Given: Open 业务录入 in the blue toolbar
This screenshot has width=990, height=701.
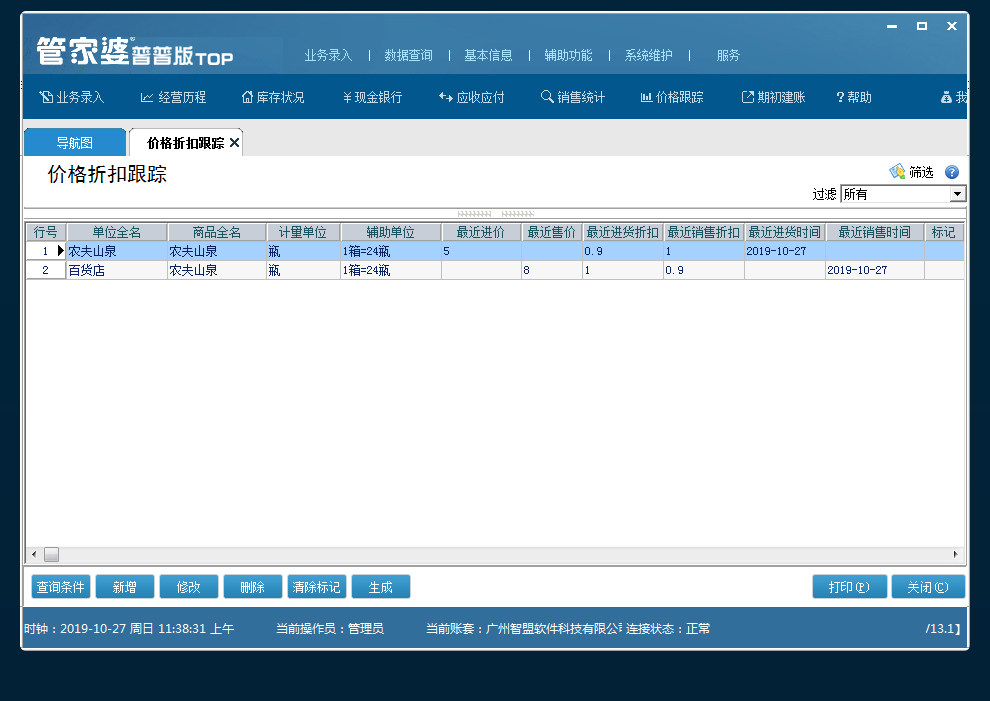Looking at the screenshot, I should 71,97.
